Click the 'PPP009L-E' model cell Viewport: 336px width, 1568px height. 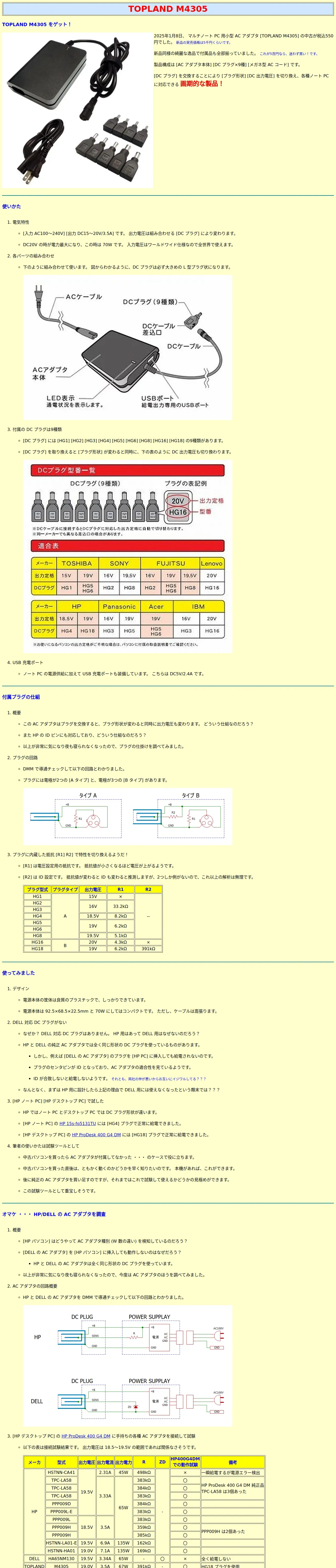click(61, 1511)
